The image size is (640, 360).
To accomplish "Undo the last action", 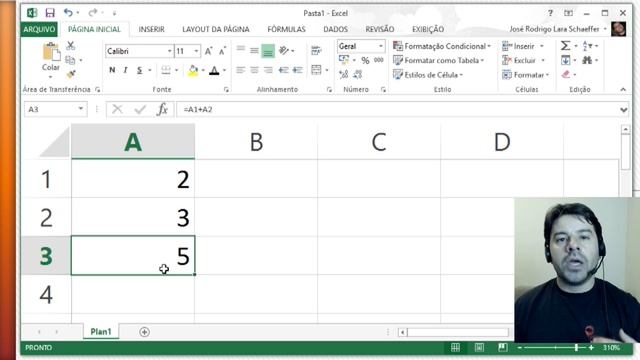I will 68,13.
